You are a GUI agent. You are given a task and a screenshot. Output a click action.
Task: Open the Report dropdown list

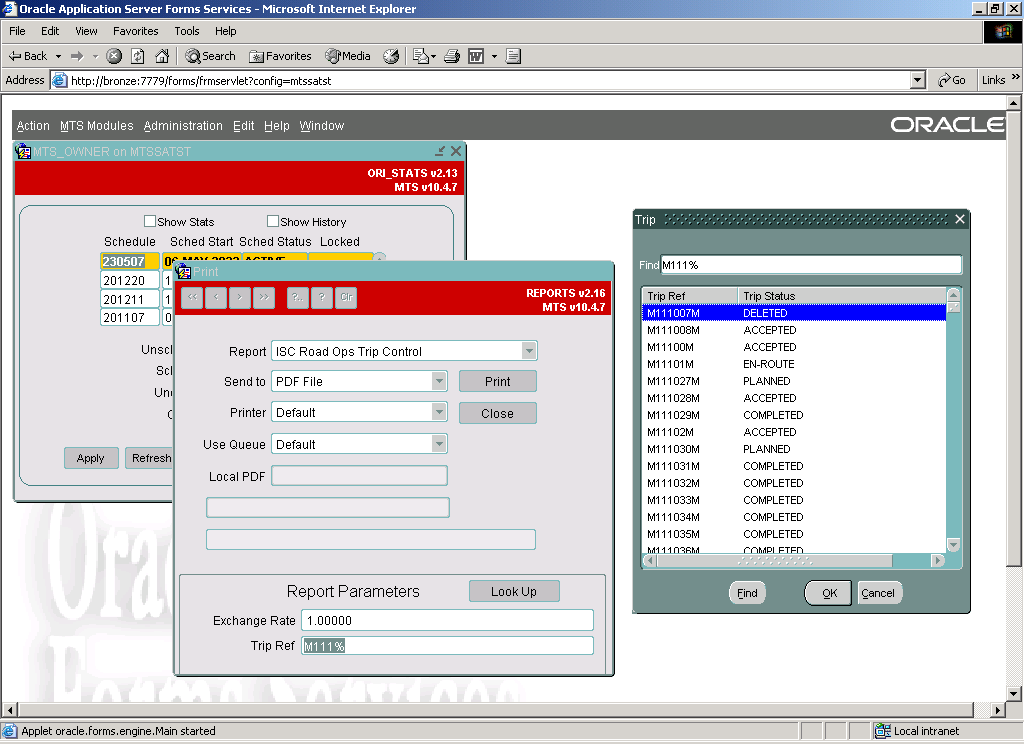pos(529,351)
